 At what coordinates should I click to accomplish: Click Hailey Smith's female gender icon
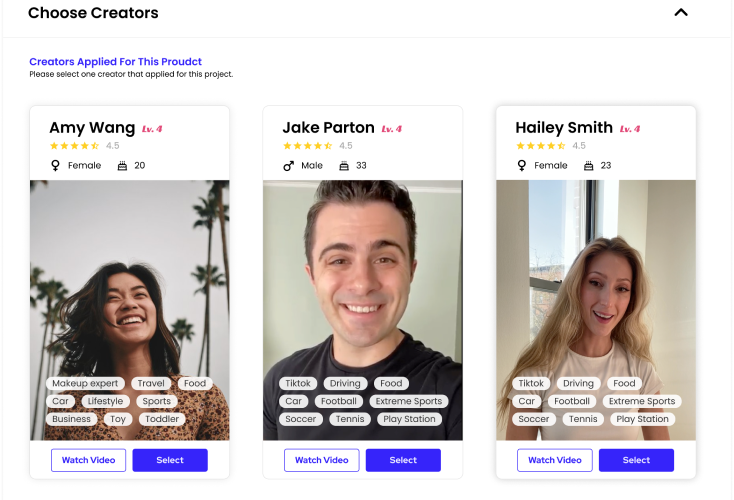(x=521, y=165)
